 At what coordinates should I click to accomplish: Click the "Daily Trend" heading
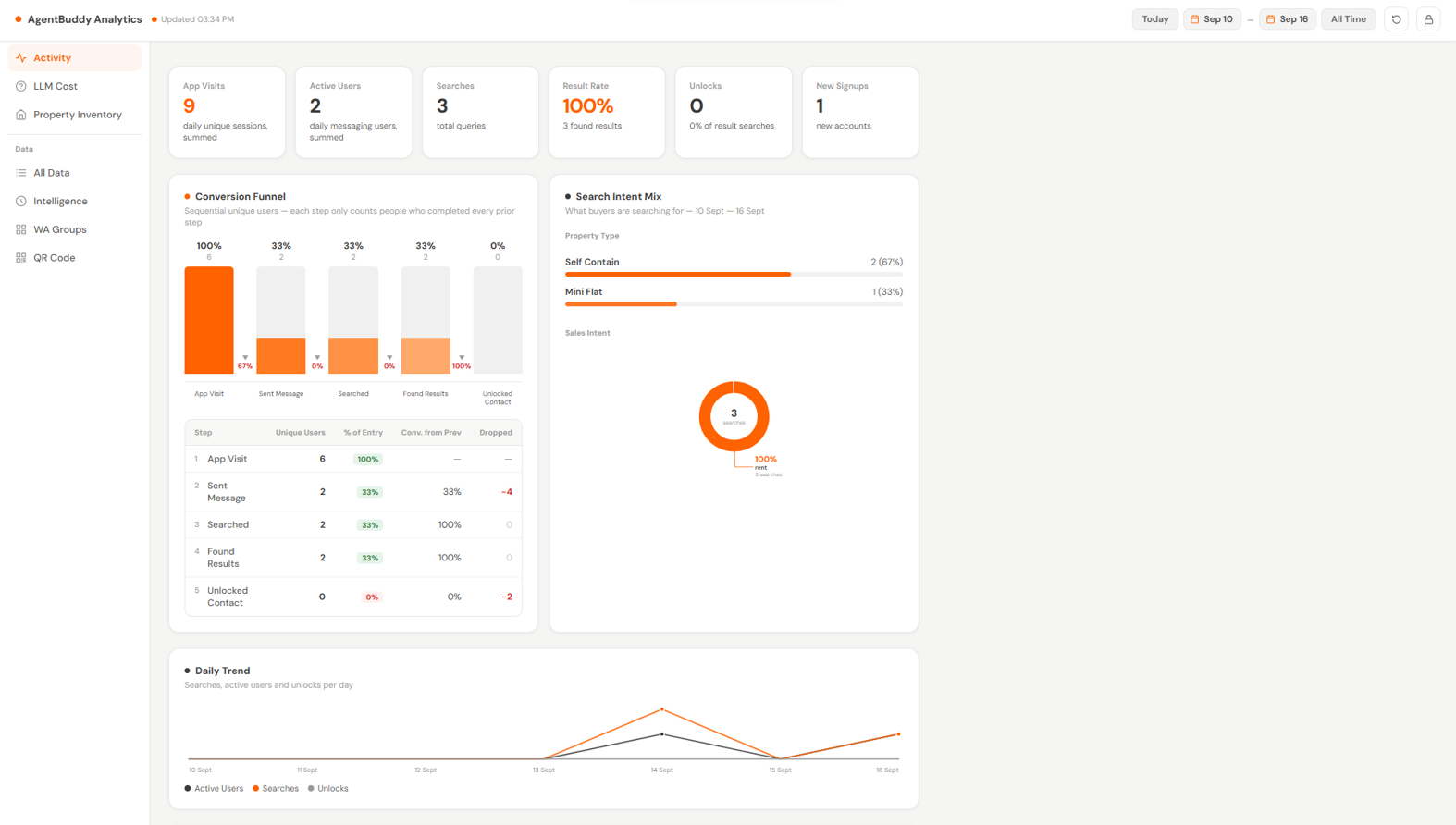click(223, 671)
